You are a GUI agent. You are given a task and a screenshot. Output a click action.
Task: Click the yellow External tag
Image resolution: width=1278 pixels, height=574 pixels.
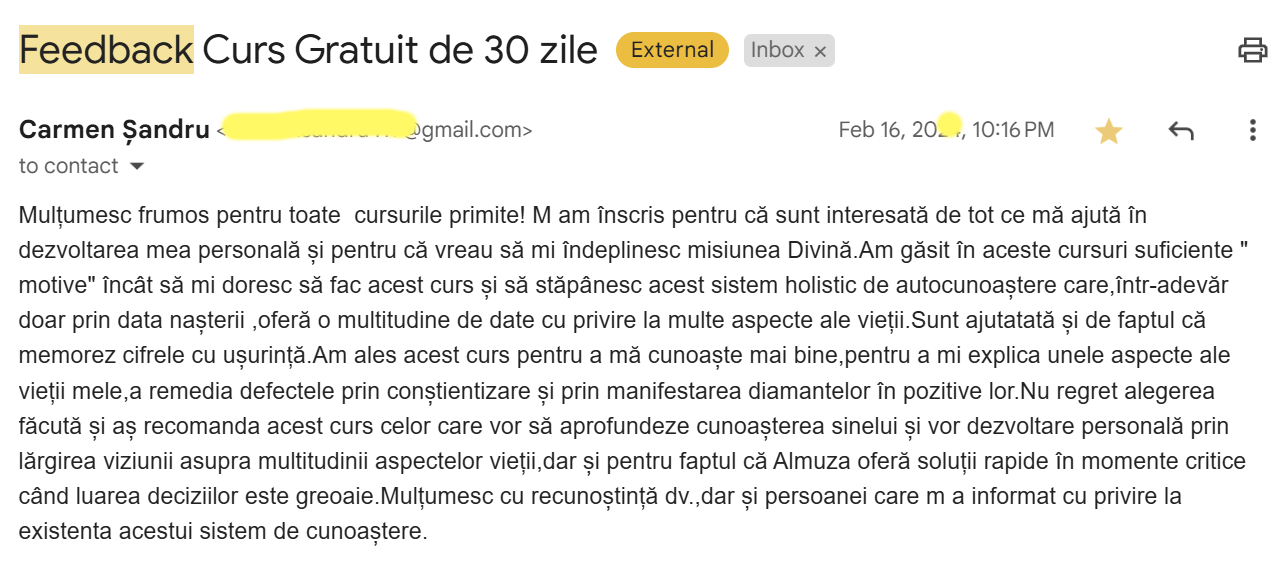pyautogui.click(x=672, y=50)
